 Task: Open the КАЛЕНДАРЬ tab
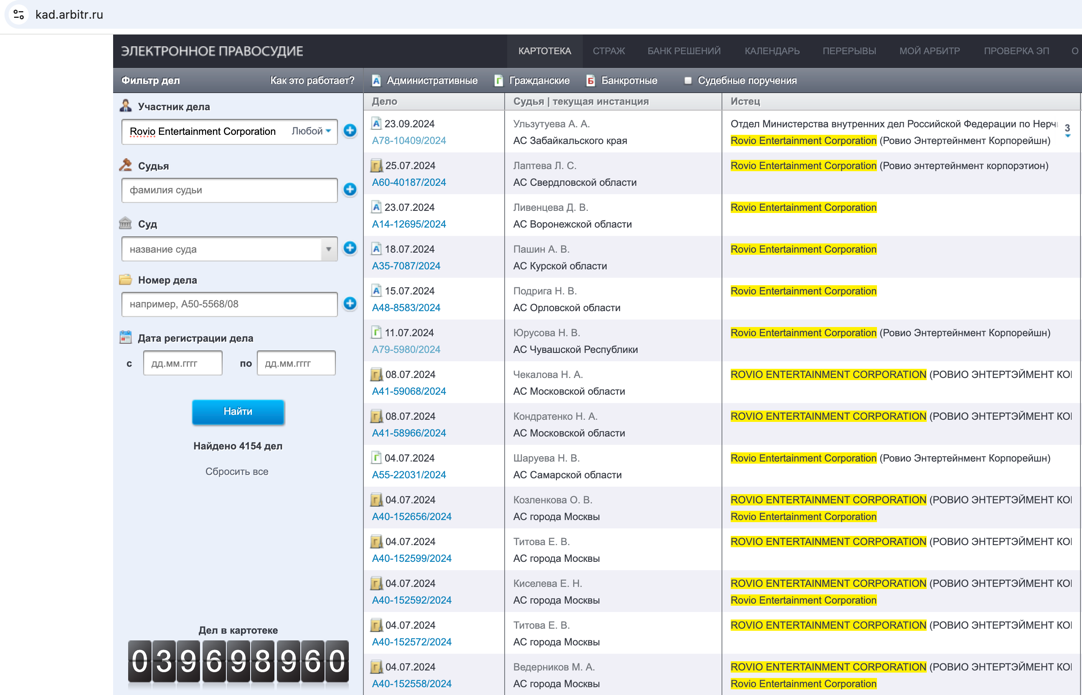pyautogui.click(x=771, y=51)
